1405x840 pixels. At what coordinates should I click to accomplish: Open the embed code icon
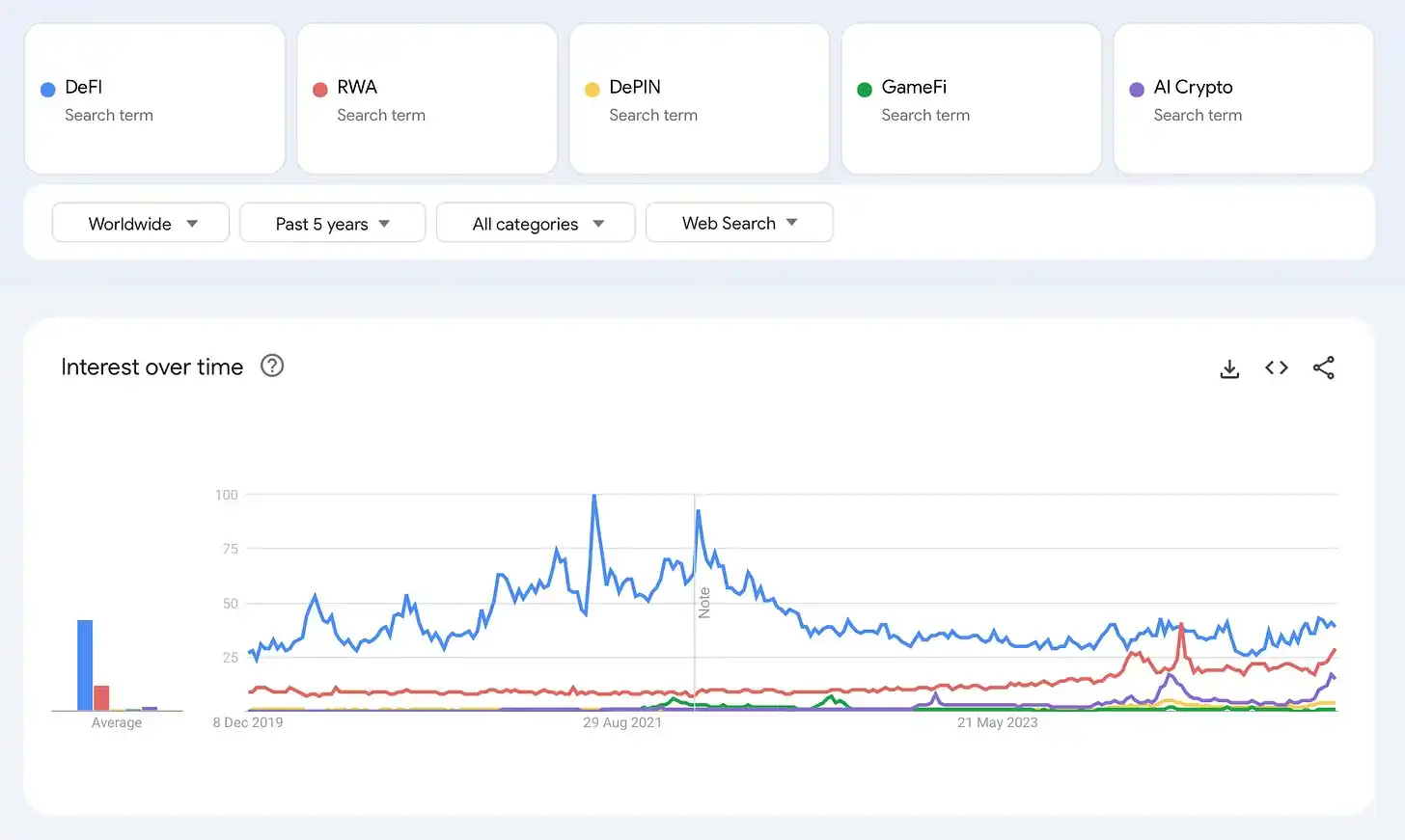(1277, 367)
